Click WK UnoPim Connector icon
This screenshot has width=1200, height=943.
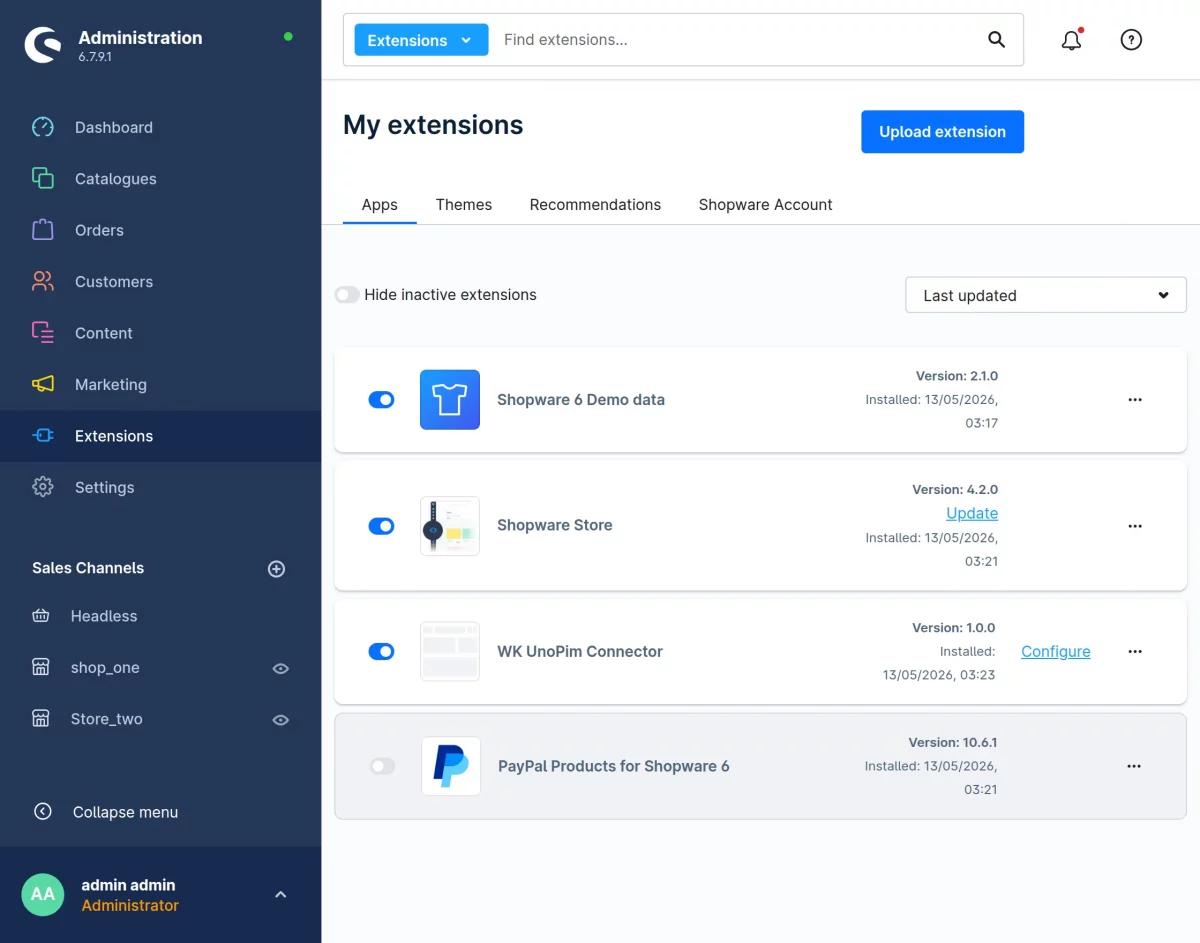(450, 652)
